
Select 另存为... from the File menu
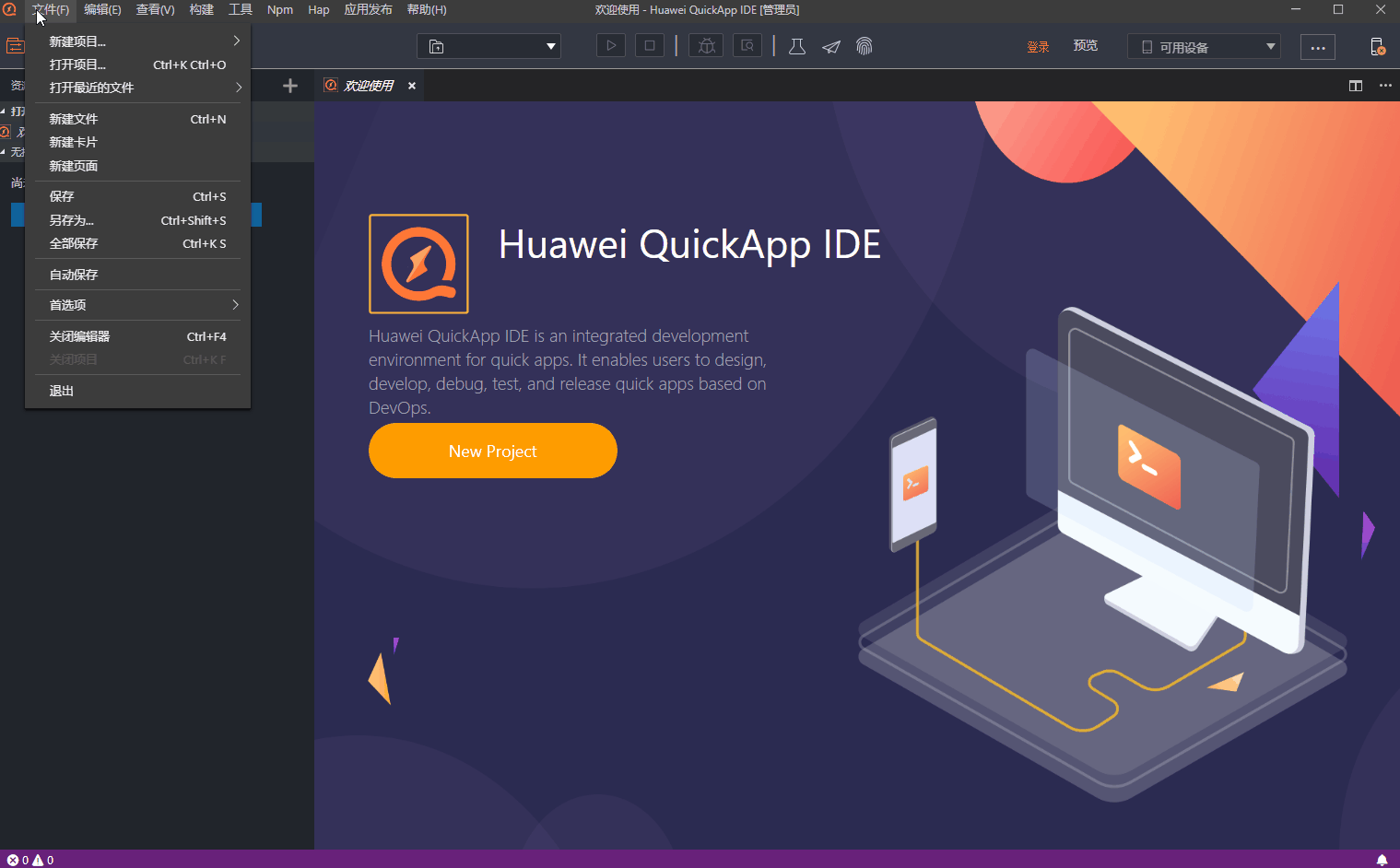[x=72, y=220]
